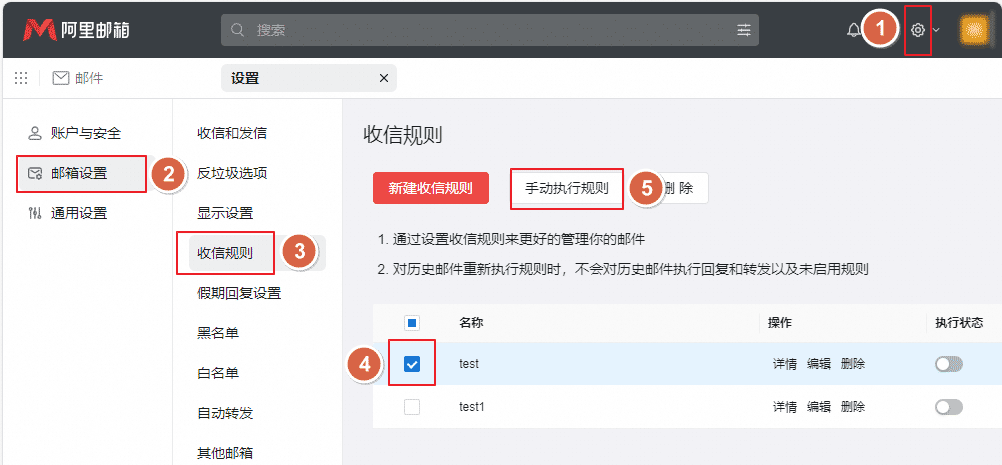Open 账户与安全 in the sidebar

85,132
